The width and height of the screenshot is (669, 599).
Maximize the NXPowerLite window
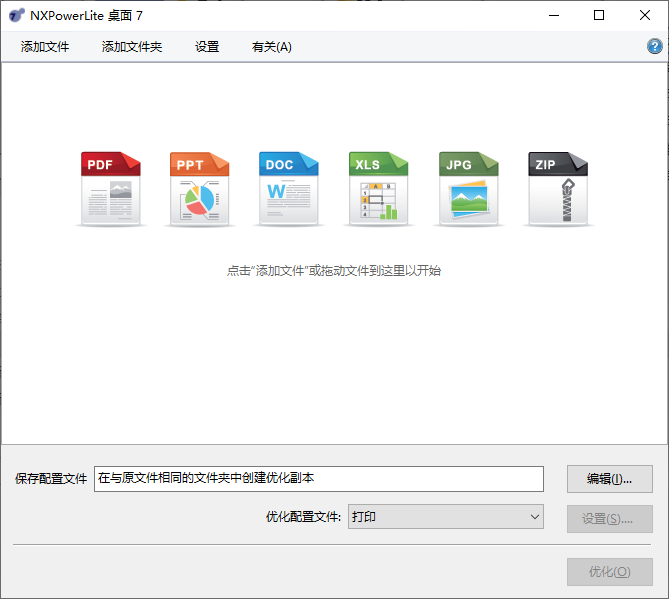[599, 15]
